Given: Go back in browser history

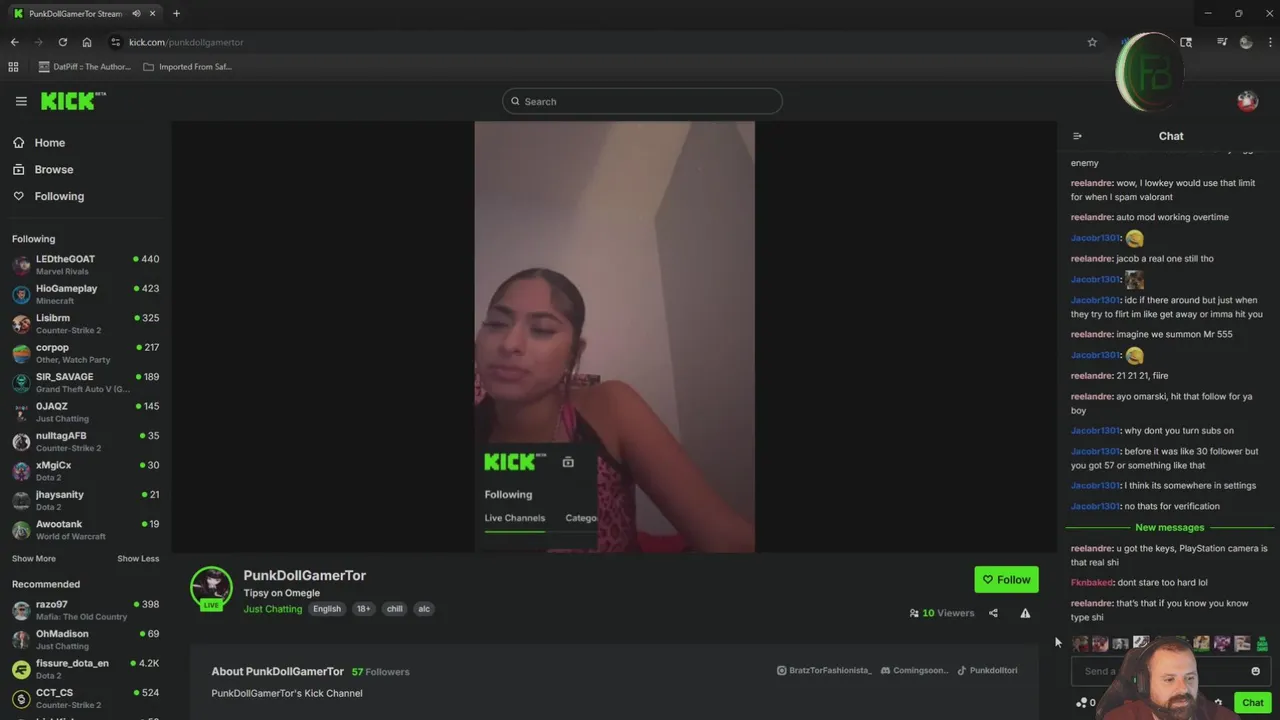Looking at the screenshot, I should pos(14,42).
